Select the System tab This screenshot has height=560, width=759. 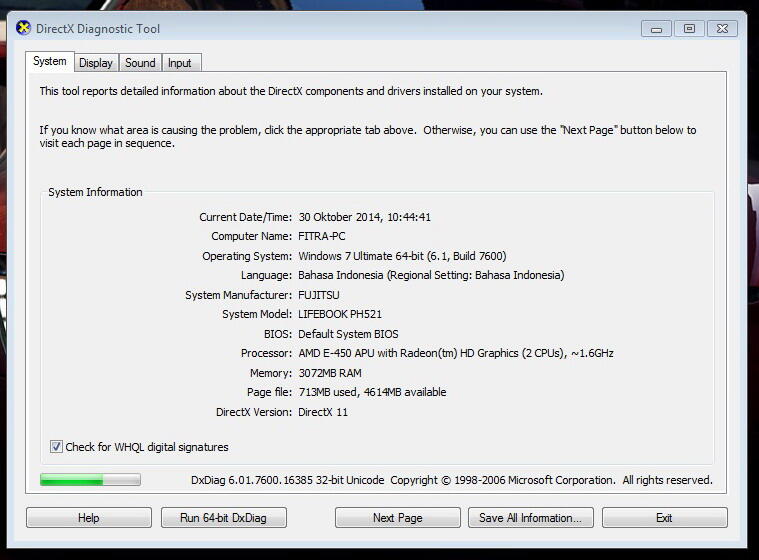pyautogui.click(x=50, y=61)
